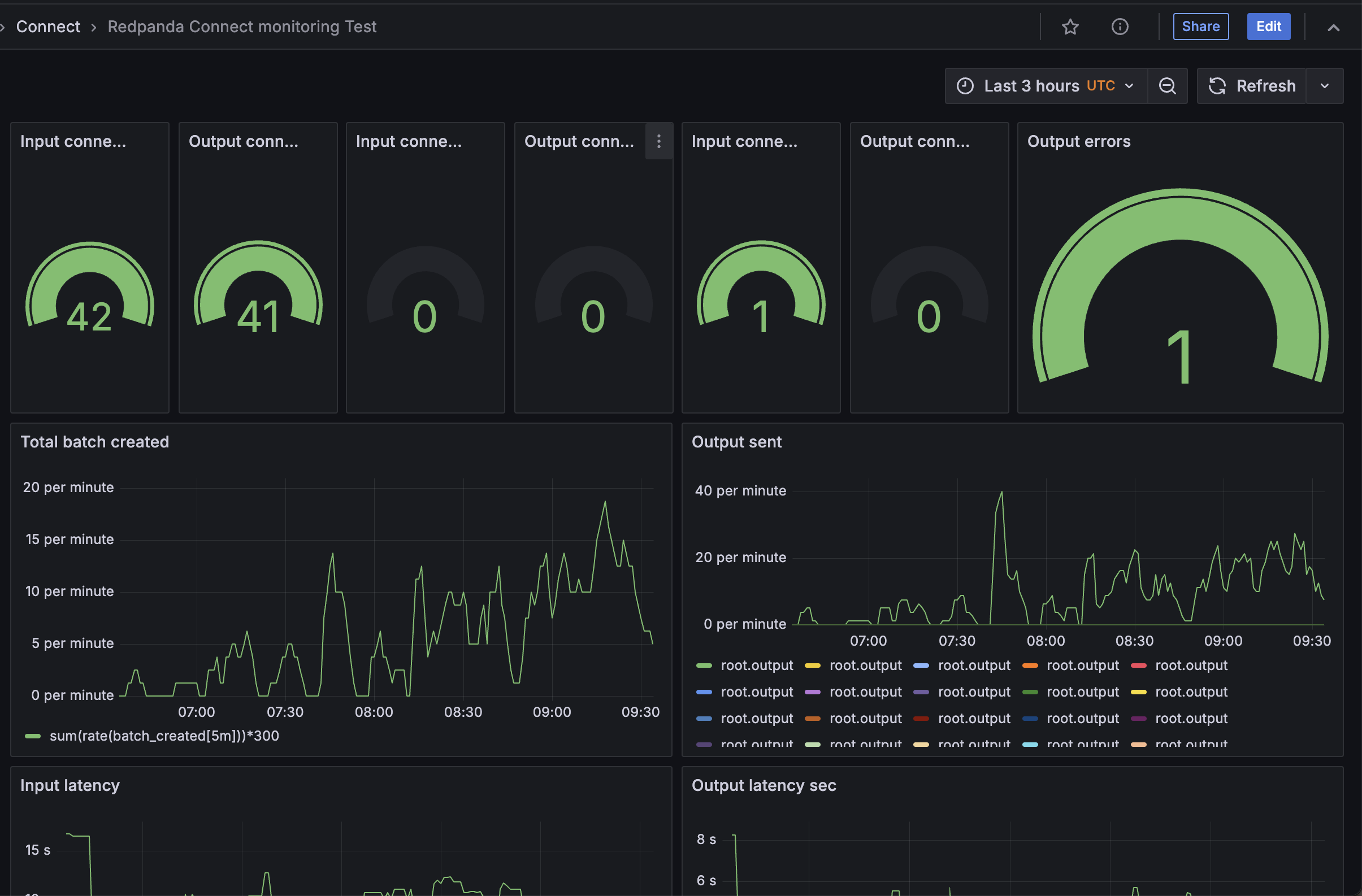Toggle the sum(rate(batch_created[5m]))*300 legend series
The image size is (1362, 896).
pos(164,736)
